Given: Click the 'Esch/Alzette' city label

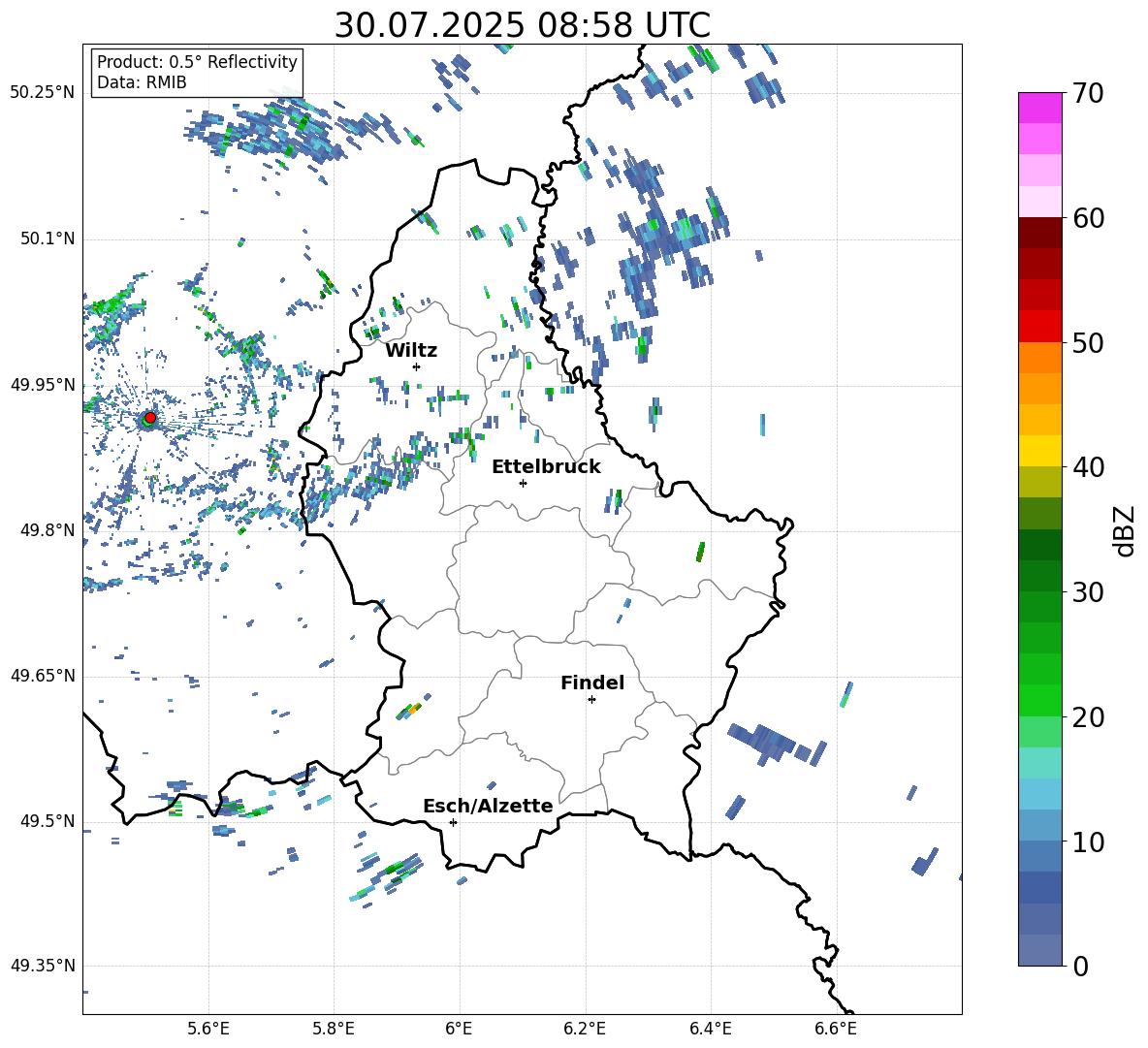Looking at the screenshot, I should click(488, 806).
